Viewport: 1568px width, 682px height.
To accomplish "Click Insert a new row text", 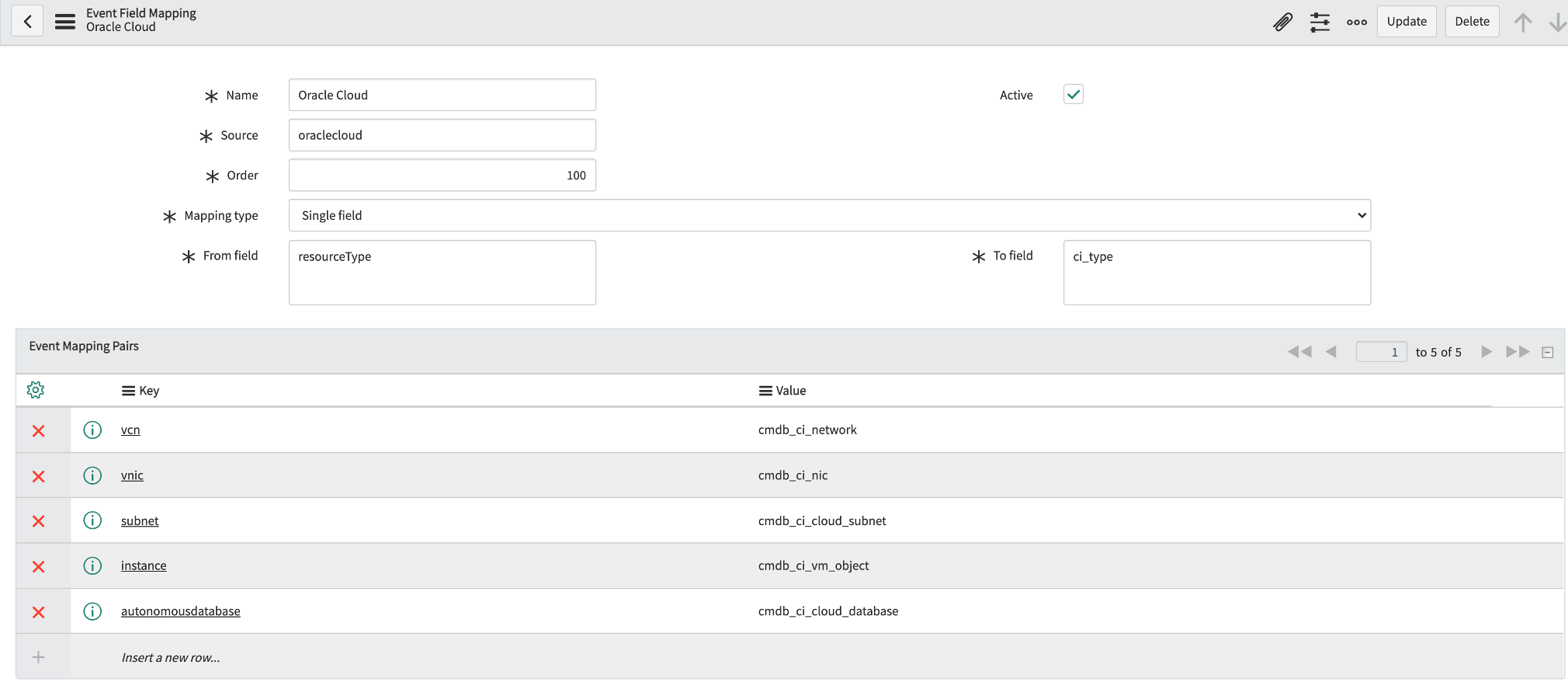I will [x=171, y=658].
